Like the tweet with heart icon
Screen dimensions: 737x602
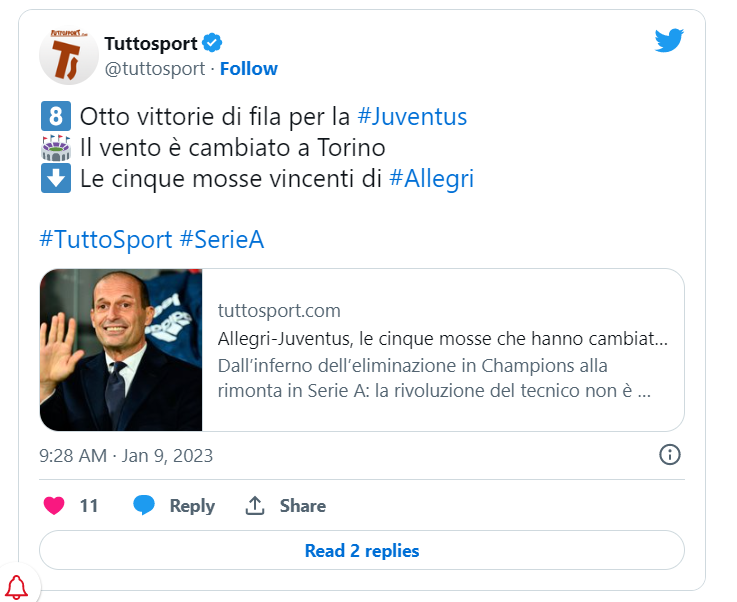pyautogui.click(x=54, y=506)
